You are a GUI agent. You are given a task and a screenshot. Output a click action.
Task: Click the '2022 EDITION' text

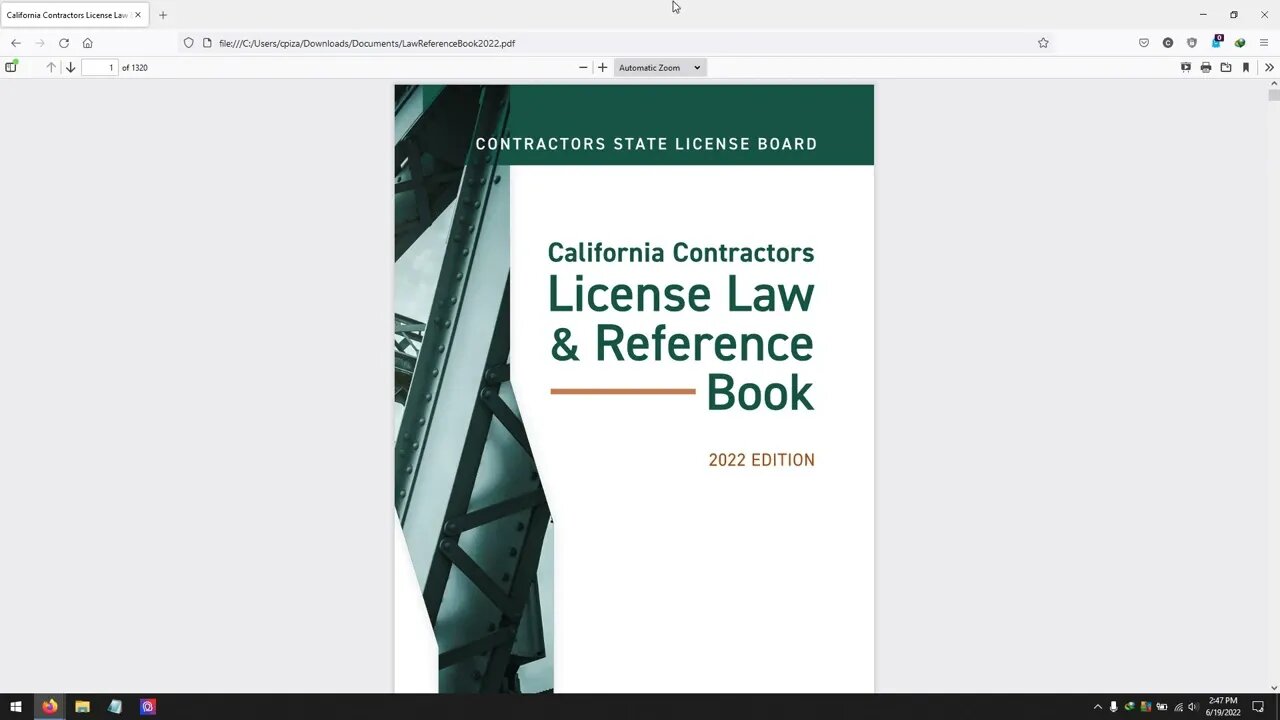(x=762, y=460)
